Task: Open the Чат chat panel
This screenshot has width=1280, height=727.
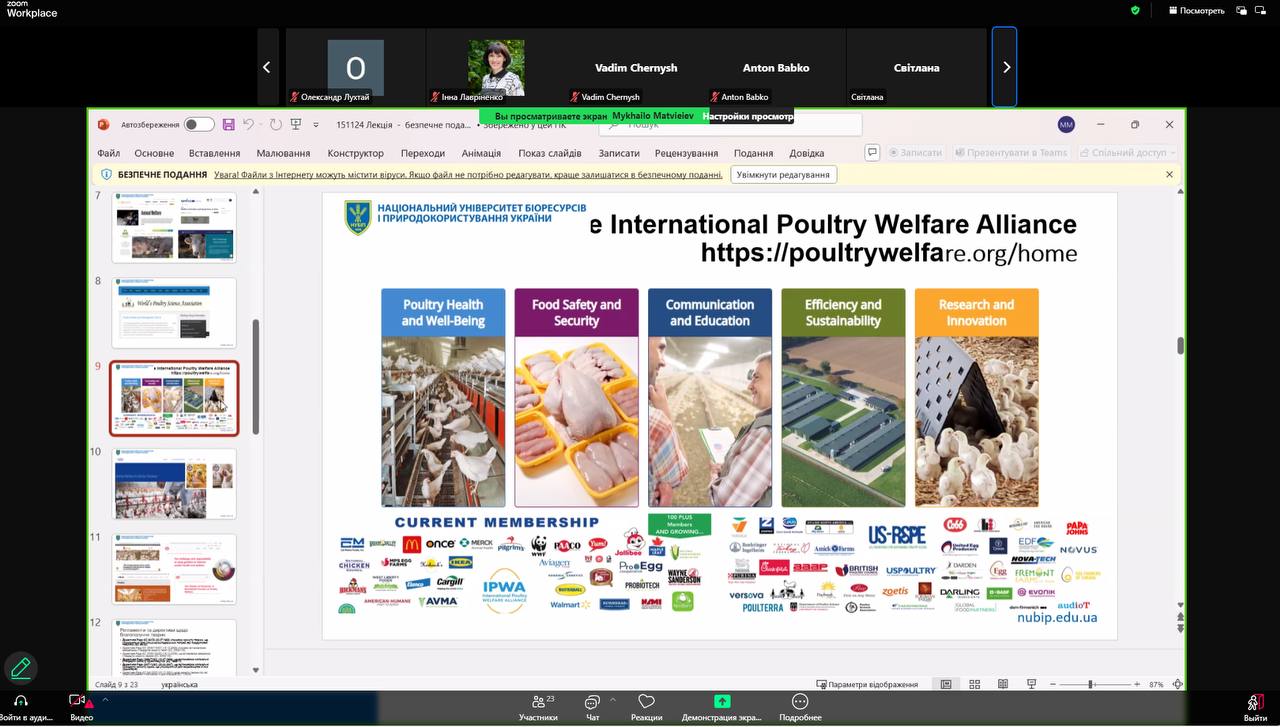Action: pyautogui.click(x=592, y=707)
